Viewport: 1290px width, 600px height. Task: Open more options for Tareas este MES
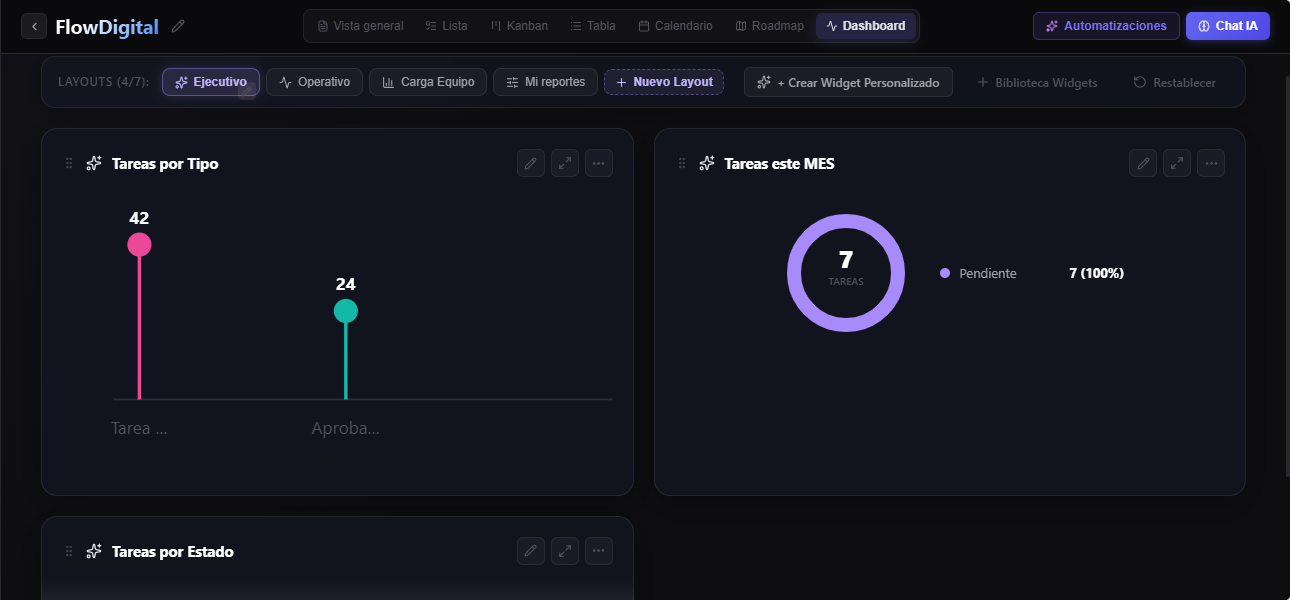pyautogui.click(x=1211, y=163)
